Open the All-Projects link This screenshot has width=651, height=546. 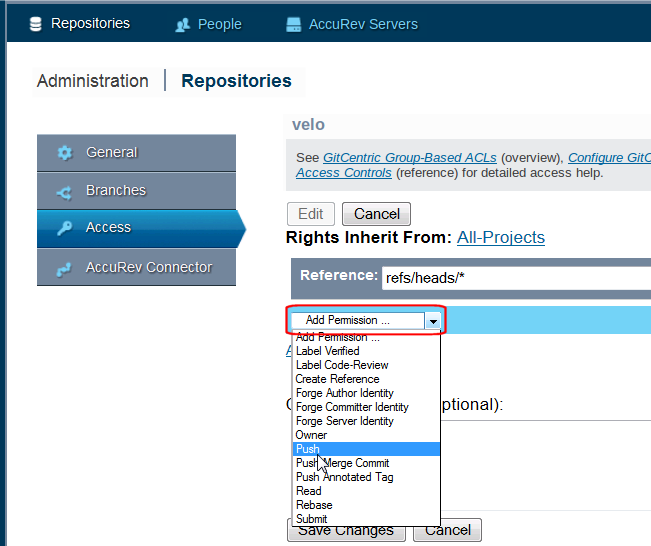500,238
